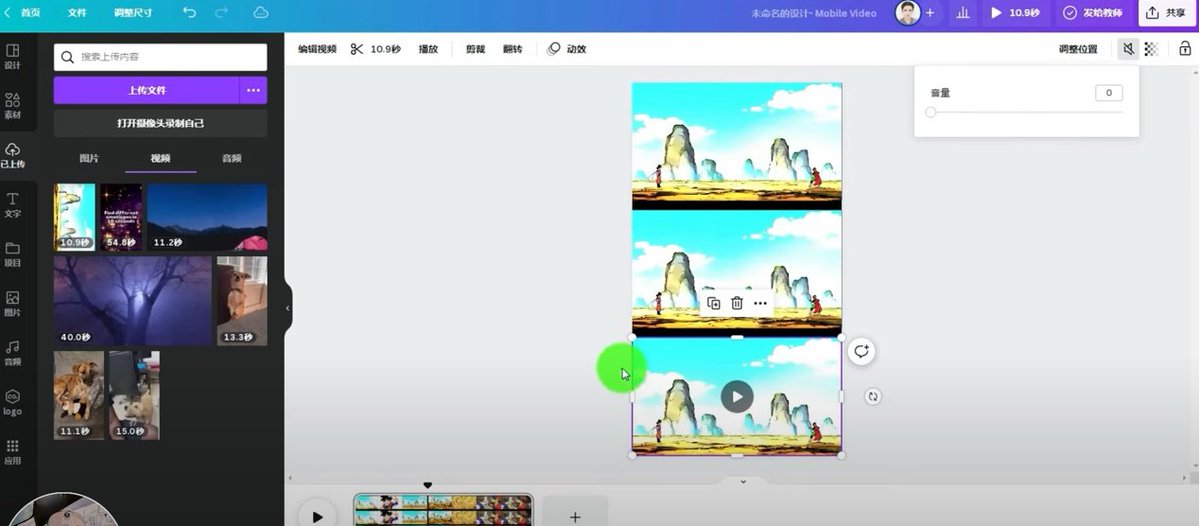This screenshot has width=1200, height=526.
Task: Click the comment bubble icon beside canvas
Action: [x=861, y=351]
